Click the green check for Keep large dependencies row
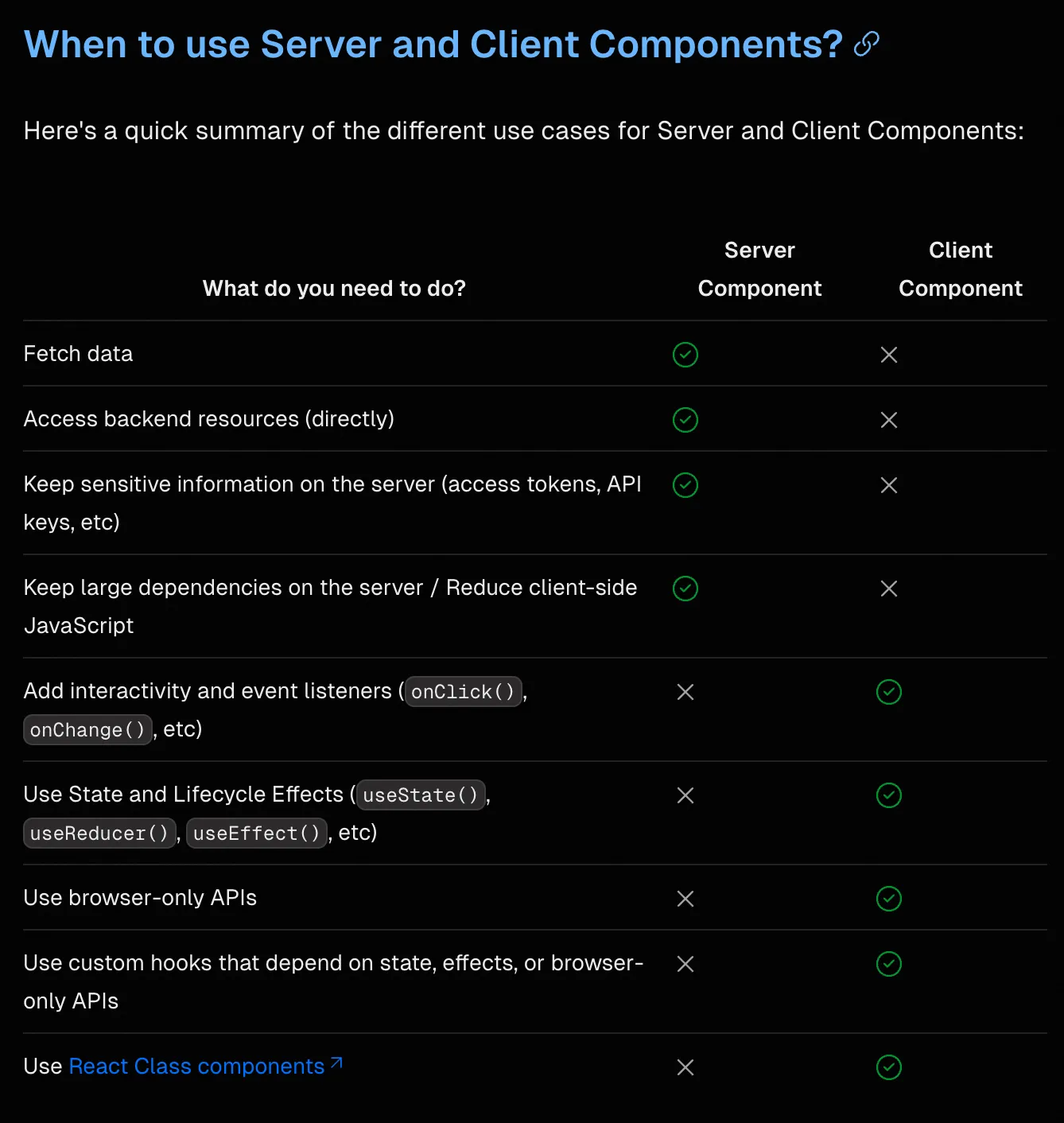 pos(685,589)
